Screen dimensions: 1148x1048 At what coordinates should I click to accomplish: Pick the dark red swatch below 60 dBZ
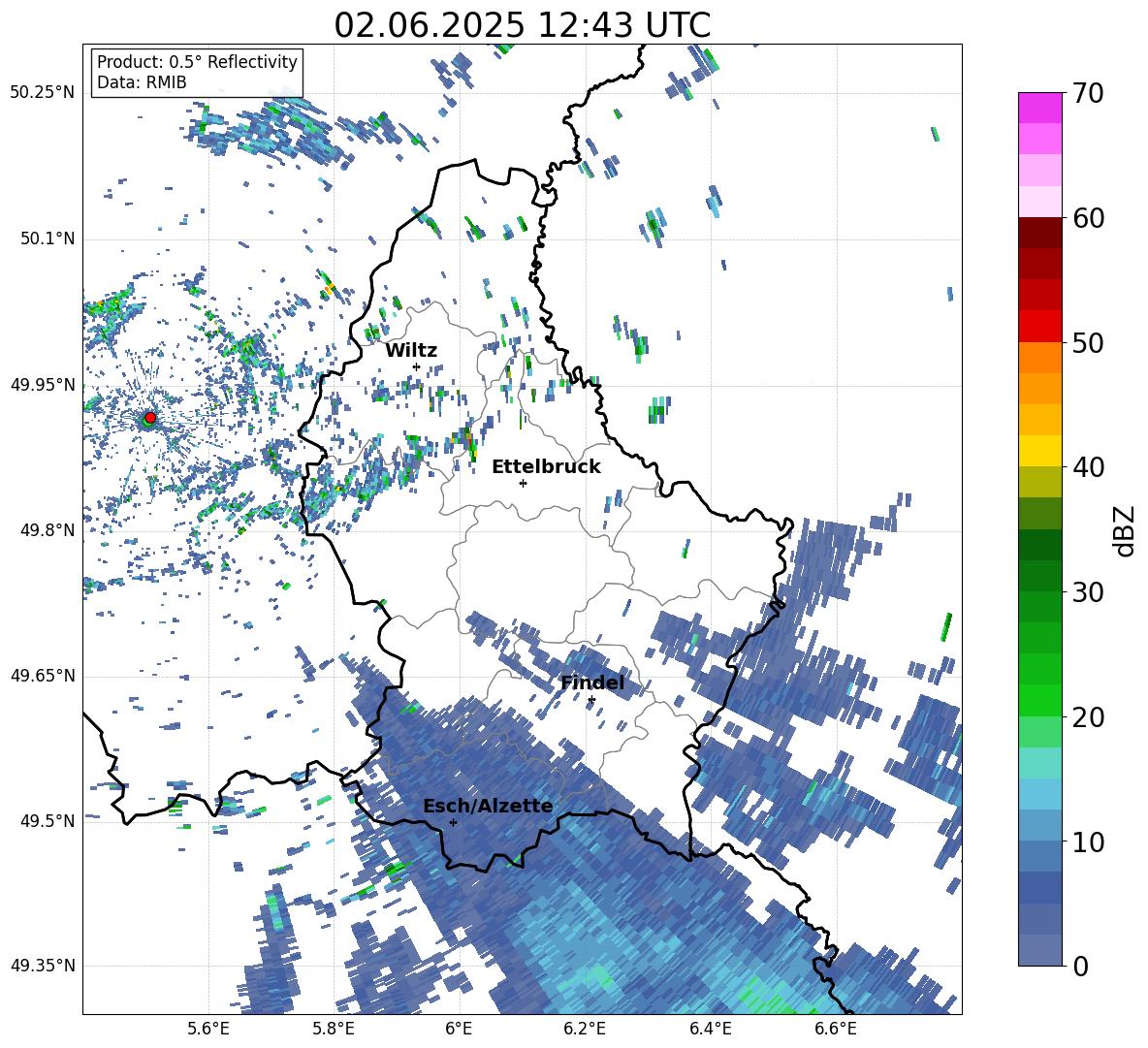(x=1039, y=233)
